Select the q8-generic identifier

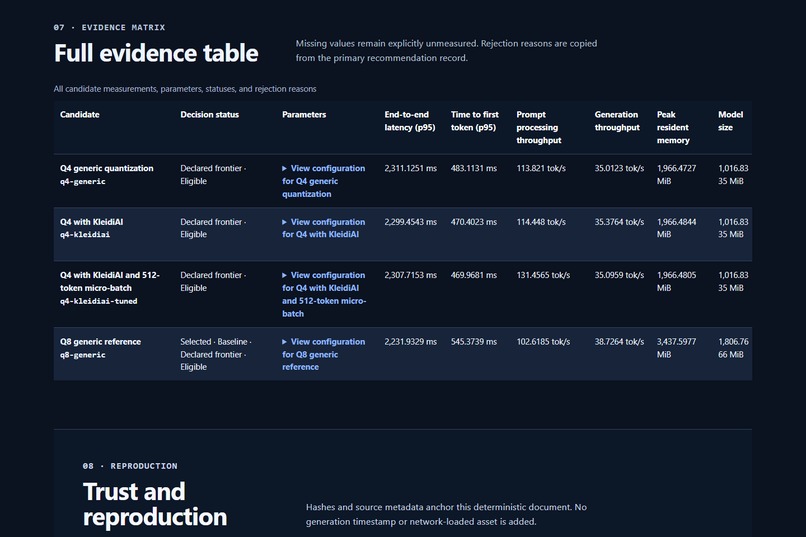tap(83, 355)
